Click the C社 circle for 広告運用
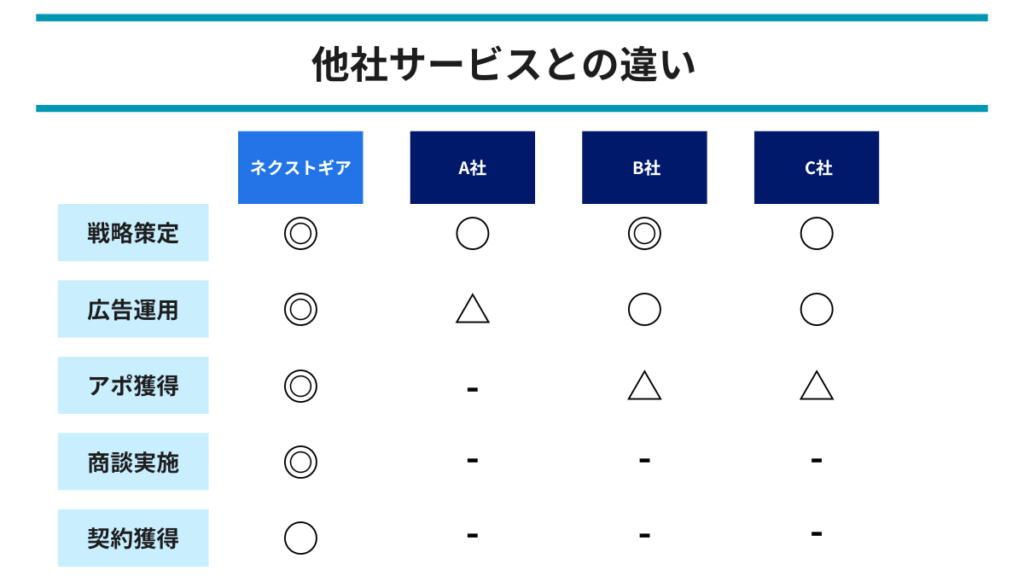This screenshot has height=576, width=1024. 816,309
